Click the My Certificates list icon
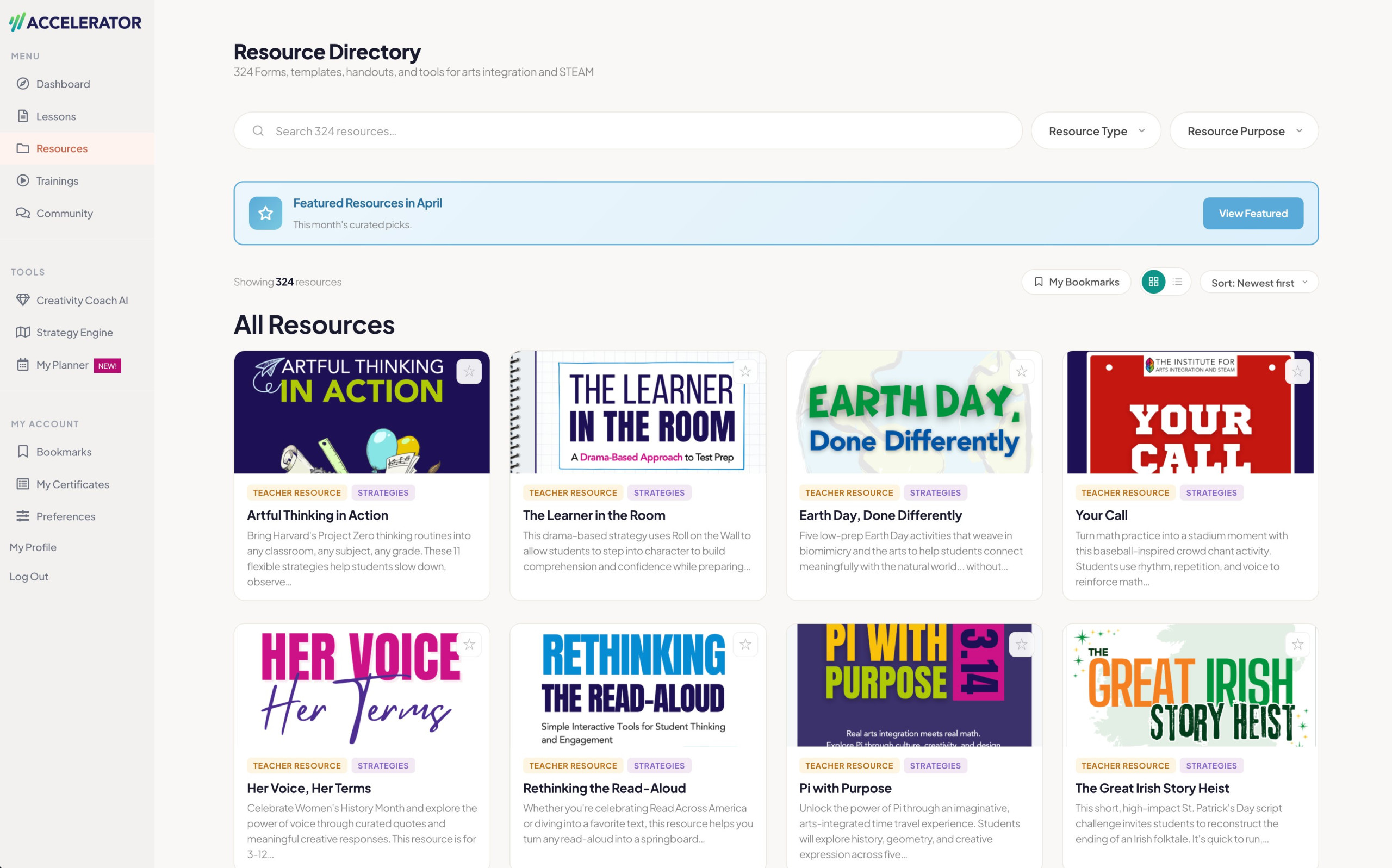 coord(23,484)
